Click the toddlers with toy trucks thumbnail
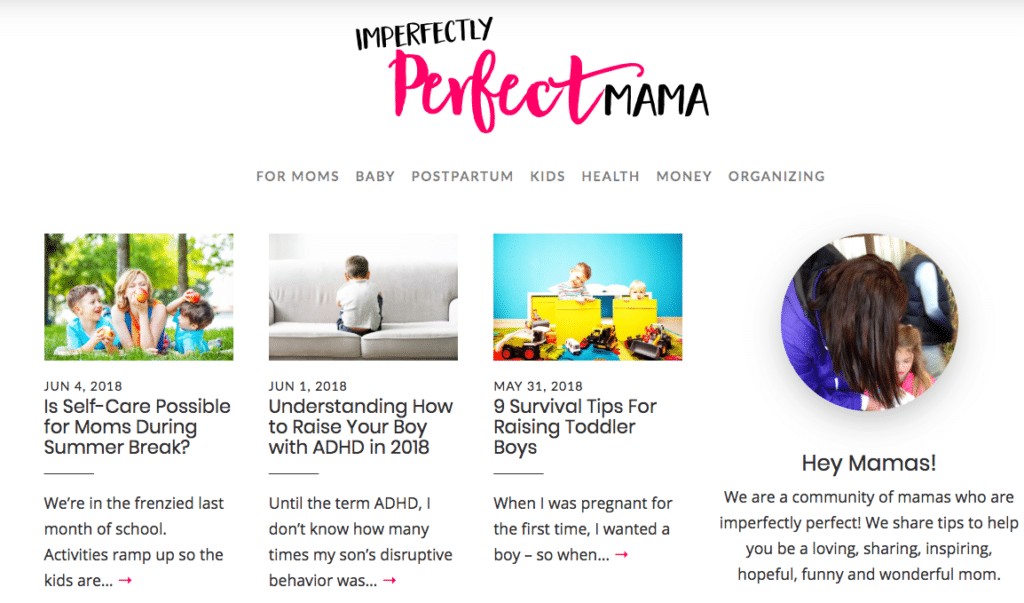Viewport: 1024px width, 603px height. tap(588, 297)
